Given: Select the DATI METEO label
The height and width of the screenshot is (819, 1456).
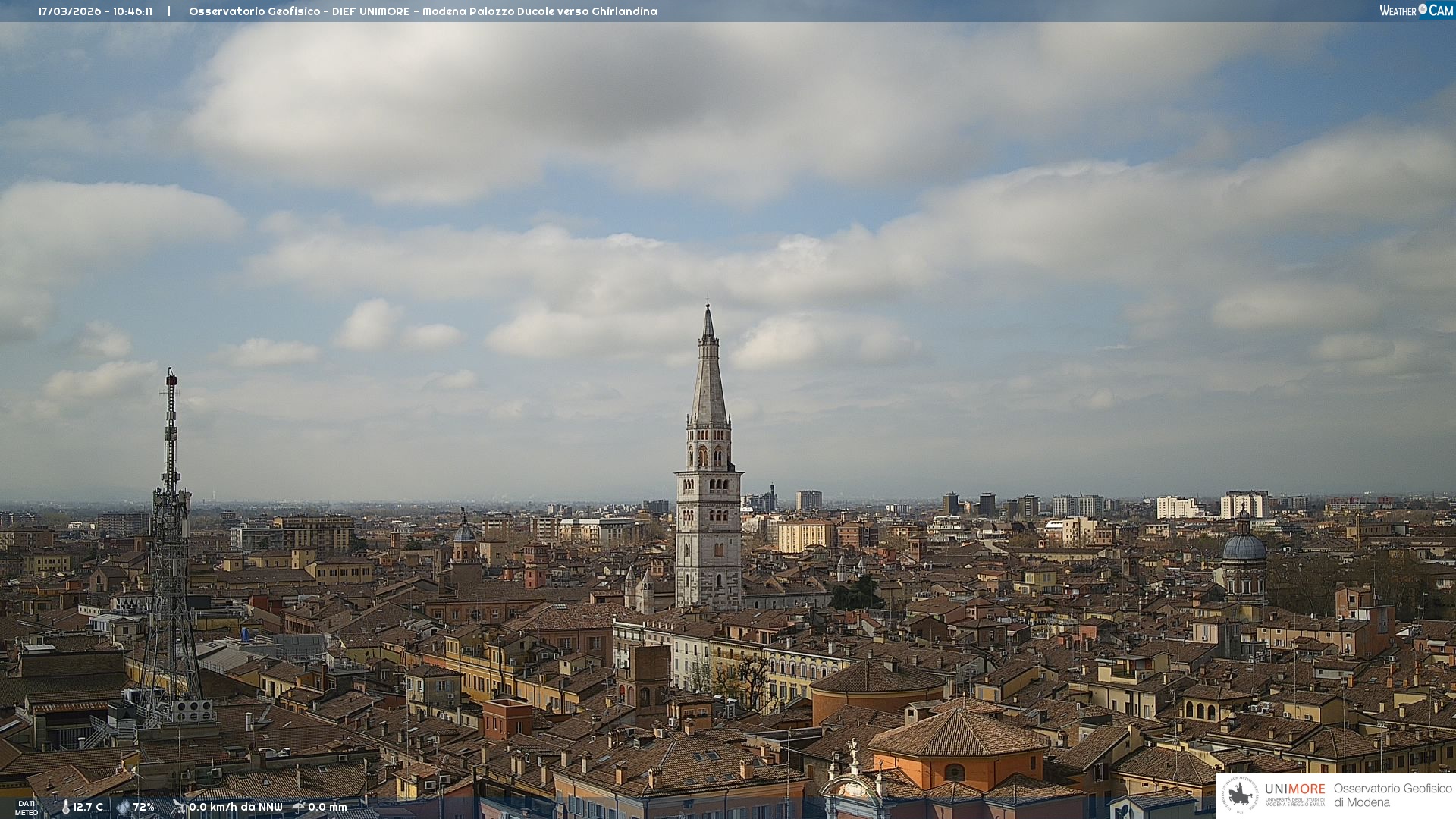Looking at the screenshot, I should (x=27, y=808).
